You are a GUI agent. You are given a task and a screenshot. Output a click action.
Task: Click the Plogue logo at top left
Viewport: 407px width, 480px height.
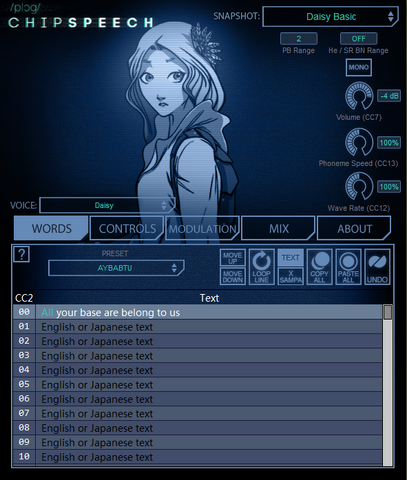25,7
